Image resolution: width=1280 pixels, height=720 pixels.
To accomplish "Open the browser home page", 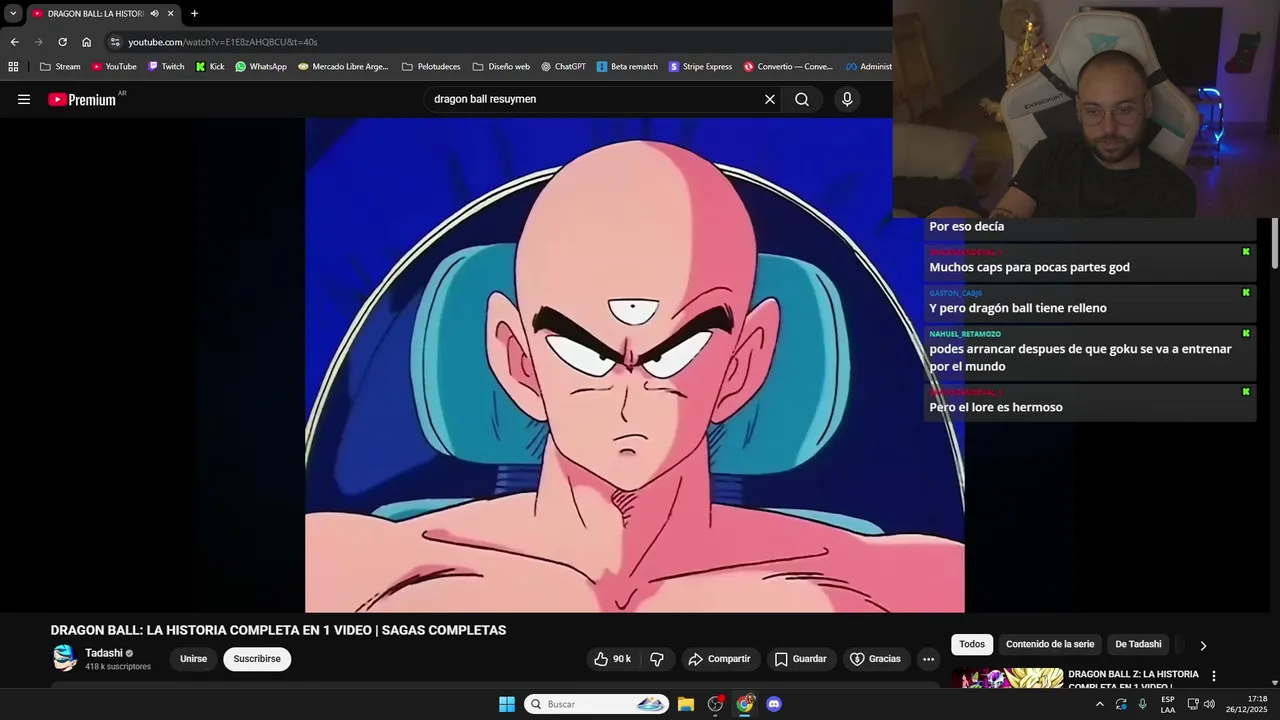I will [x=86, y=42].
